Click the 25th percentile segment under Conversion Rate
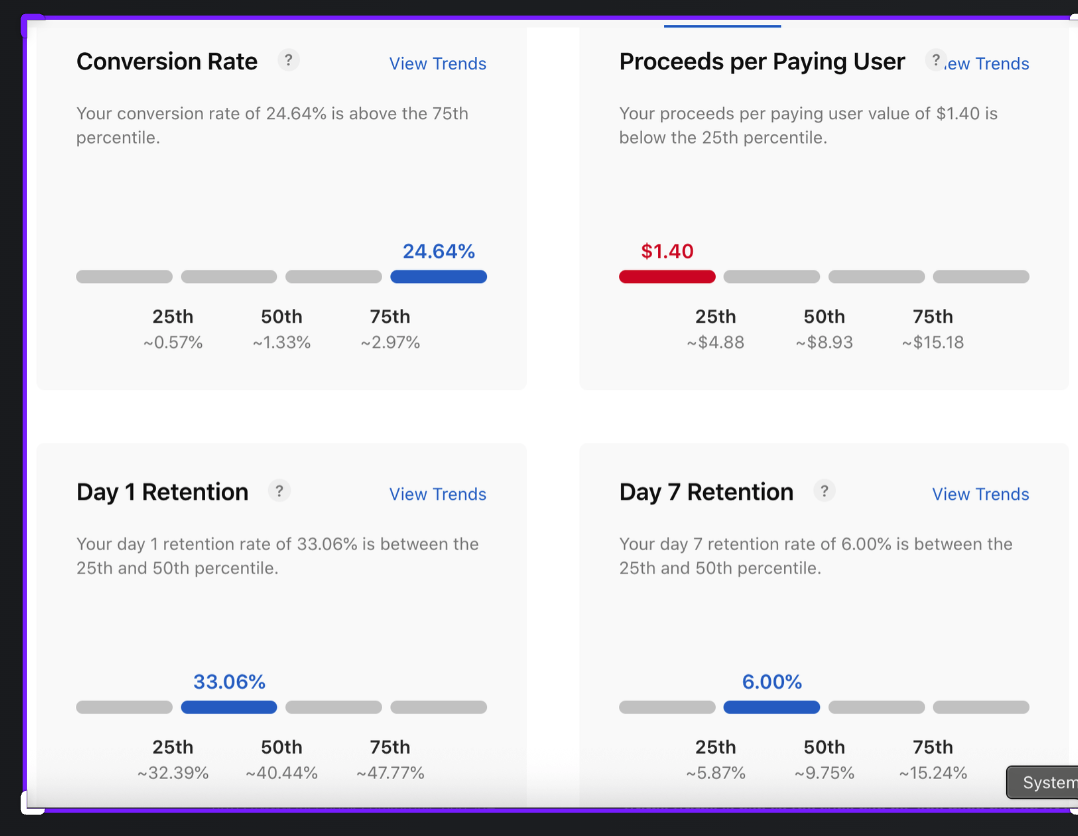This screenshot has width=1078, height=836. pos(124,276)
